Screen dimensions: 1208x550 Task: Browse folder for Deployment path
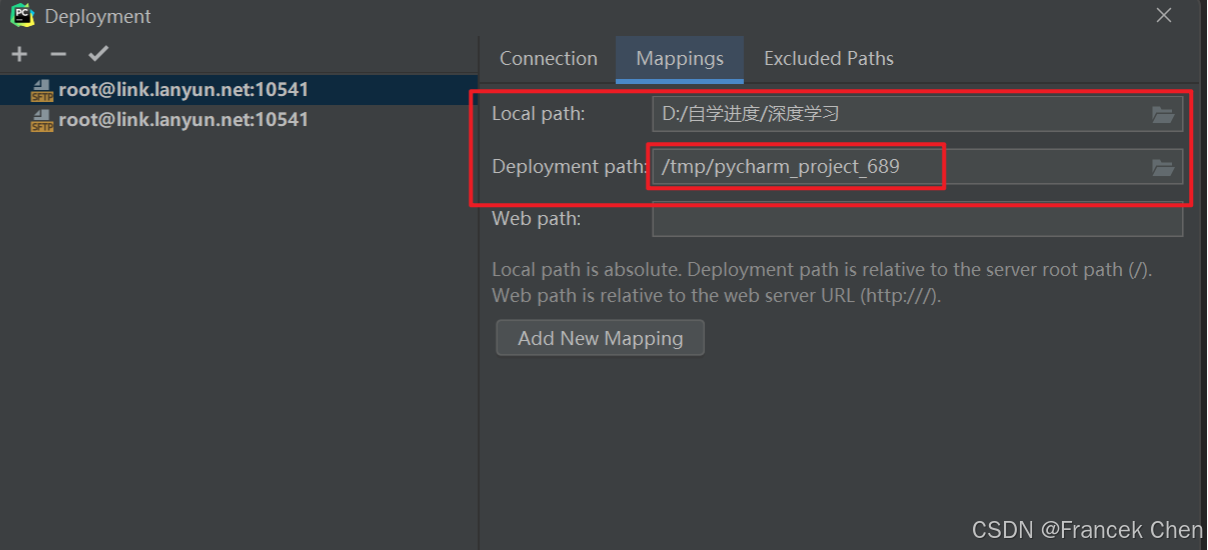(x=1163, y=167)
